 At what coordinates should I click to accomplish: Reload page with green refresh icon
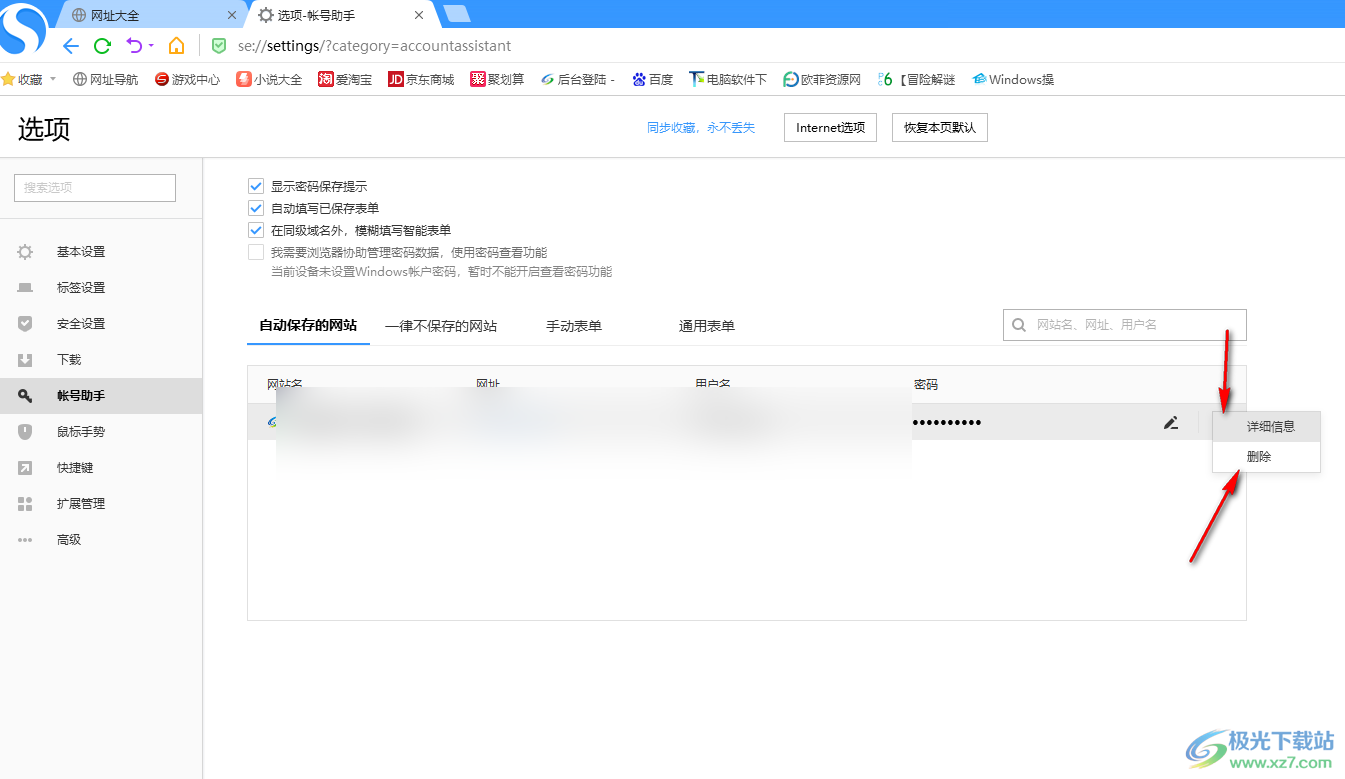102,46
